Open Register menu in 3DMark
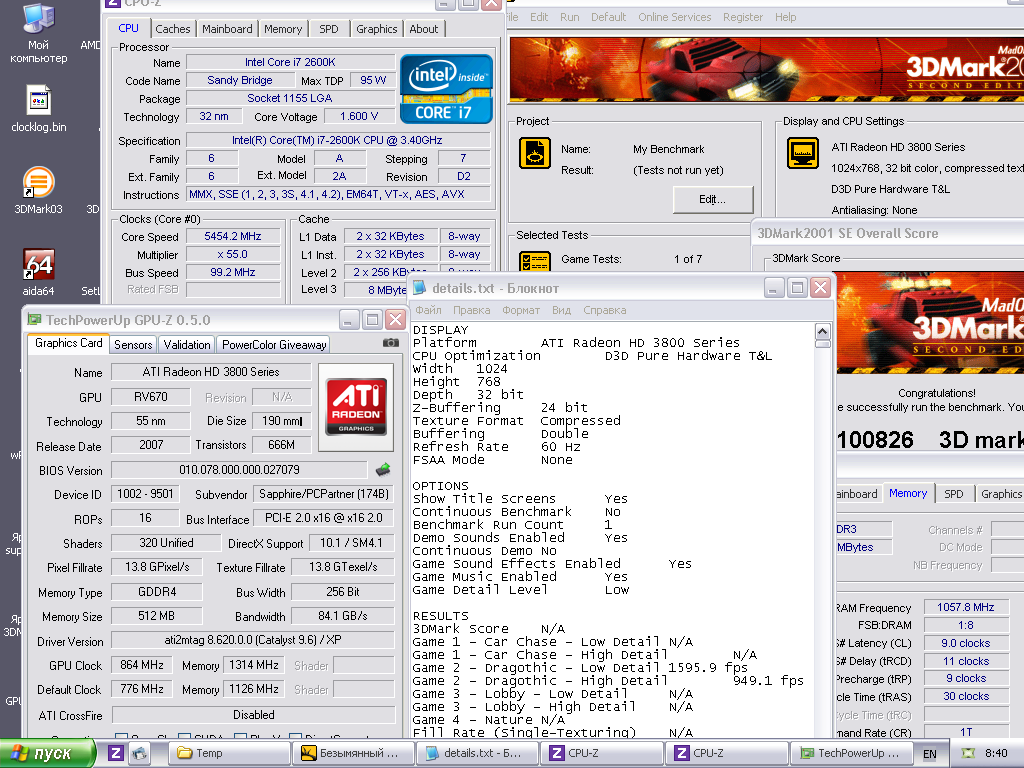Image resolution: width=1024 pixels, height=768 pixels. click(743, 17)
